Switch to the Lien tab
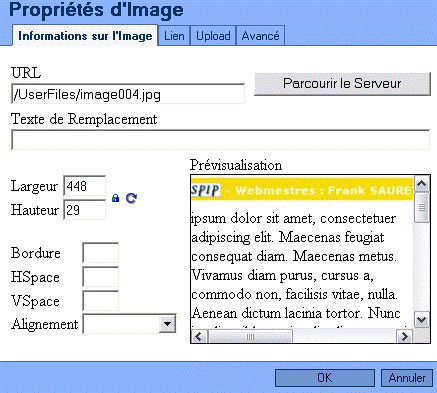Screen dimensions: 437x393 pyautogui.click(x=174, y=36)
